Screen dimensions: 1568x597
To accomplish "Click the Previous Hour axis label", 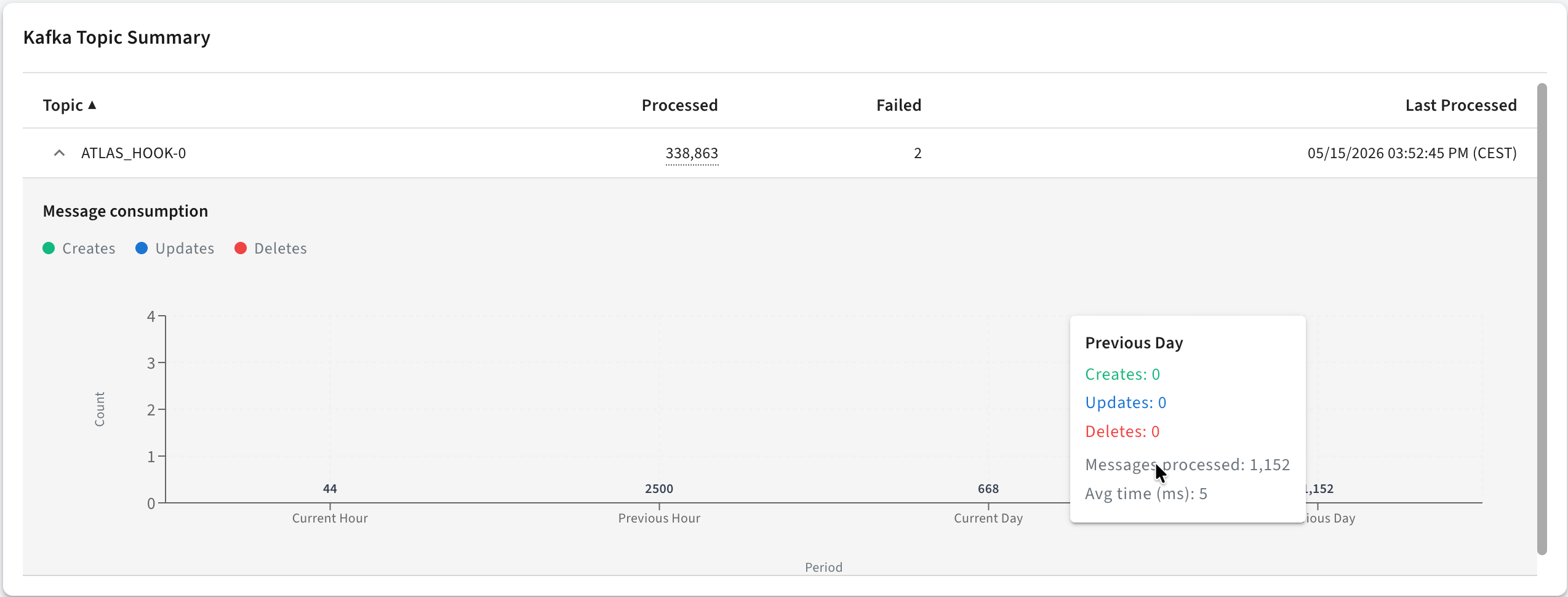I will tap(659, 518).
